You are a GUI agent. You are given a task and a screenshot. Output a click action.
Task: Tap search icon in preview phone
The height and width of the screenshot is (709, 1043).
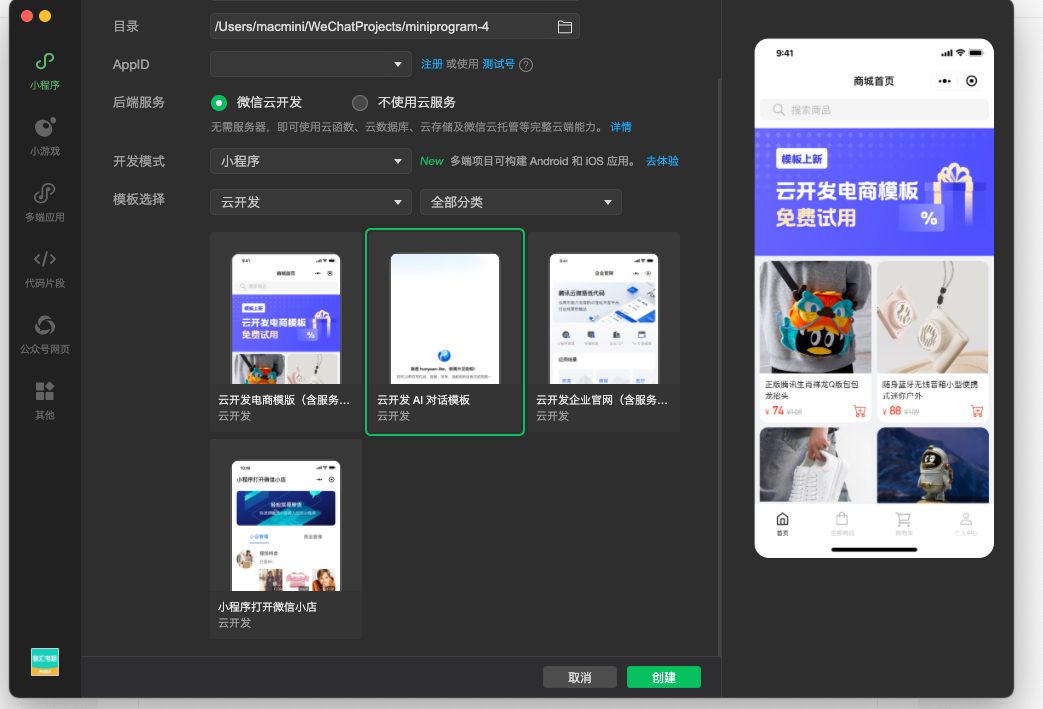click(x=778, y=110)
